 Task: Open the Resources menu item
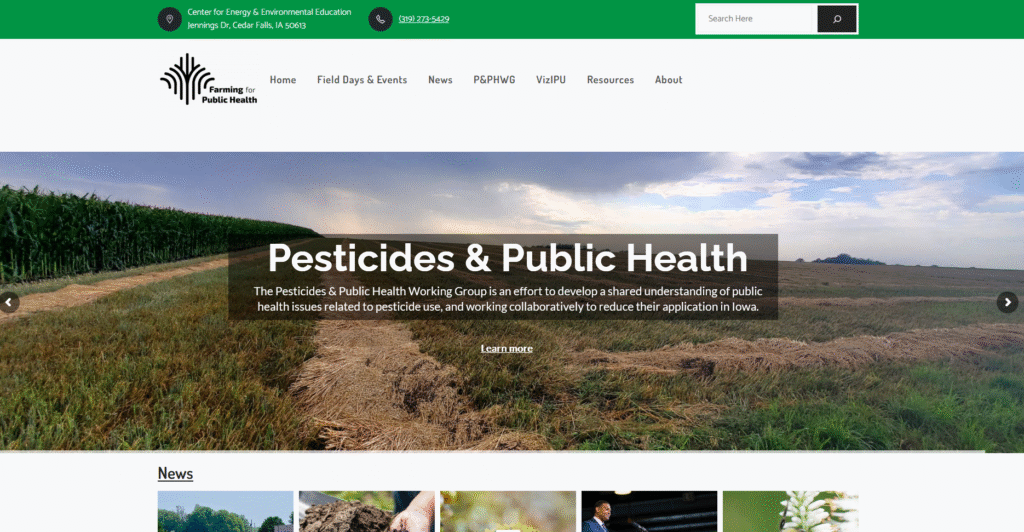click(610, 80)
